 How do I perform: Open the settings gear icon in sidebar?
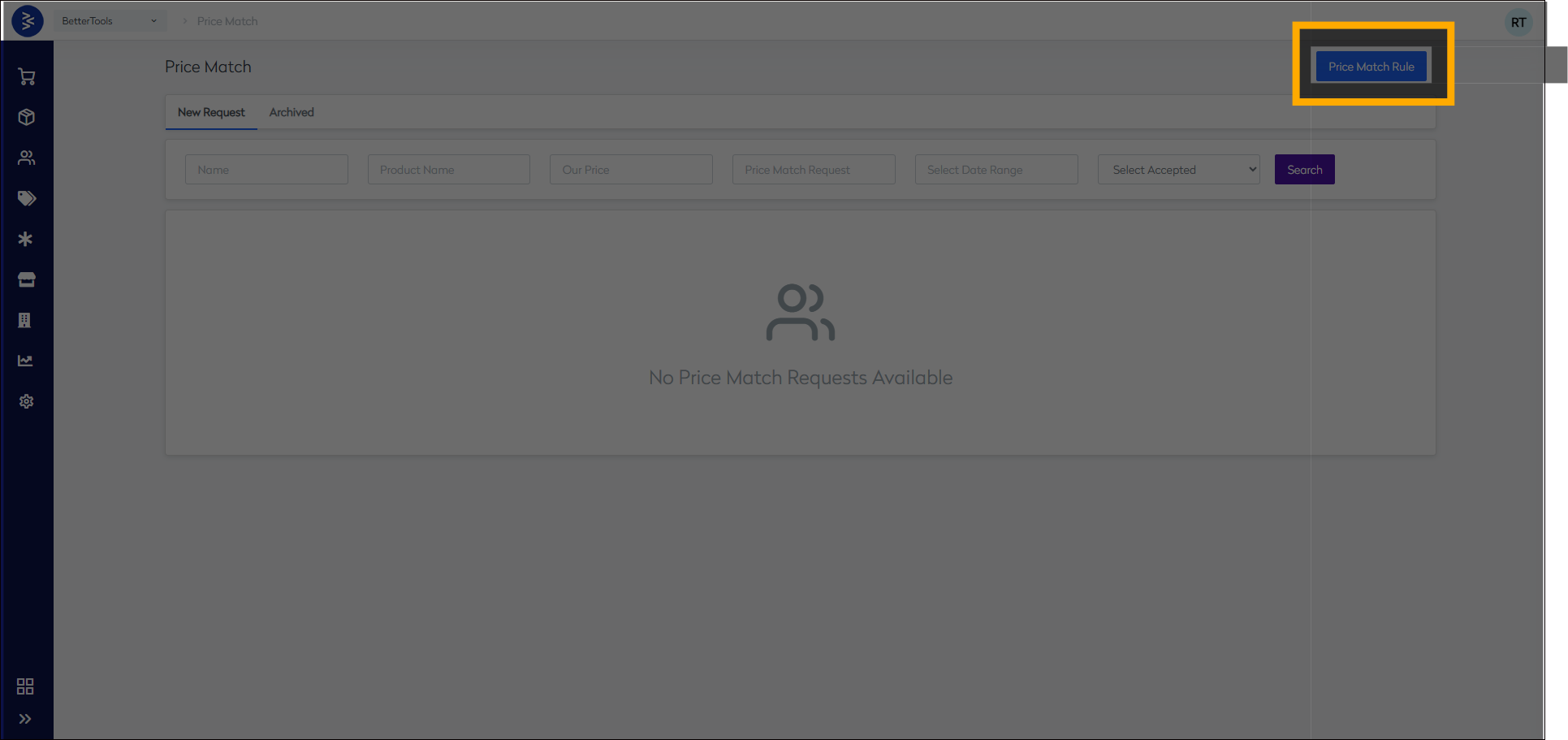[x=26, y=401]
